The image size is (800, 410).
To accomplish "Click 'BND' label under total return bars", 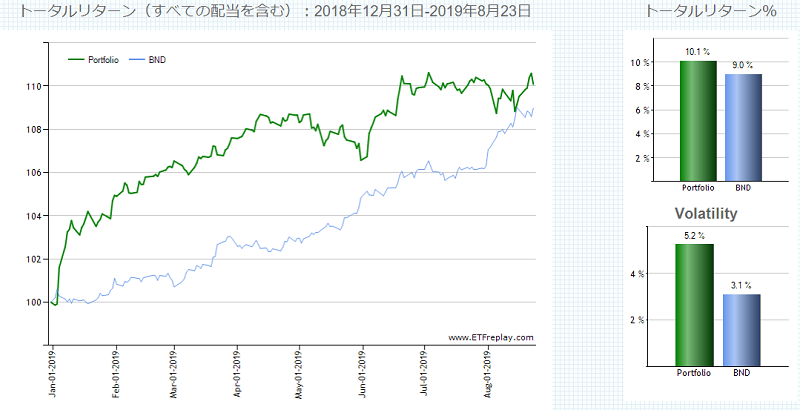I will (743, 188).
